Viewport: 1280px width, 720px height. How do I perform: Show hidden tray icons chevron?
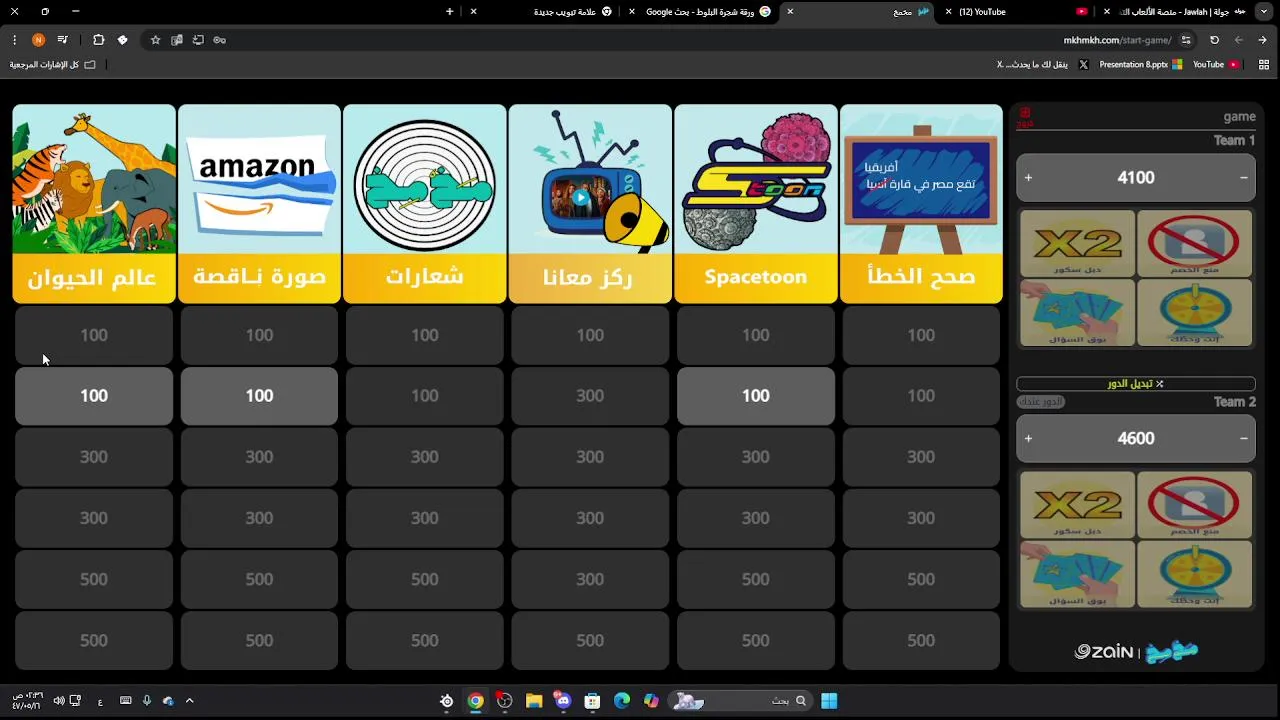pyautogui.click(x=189, y=701)
